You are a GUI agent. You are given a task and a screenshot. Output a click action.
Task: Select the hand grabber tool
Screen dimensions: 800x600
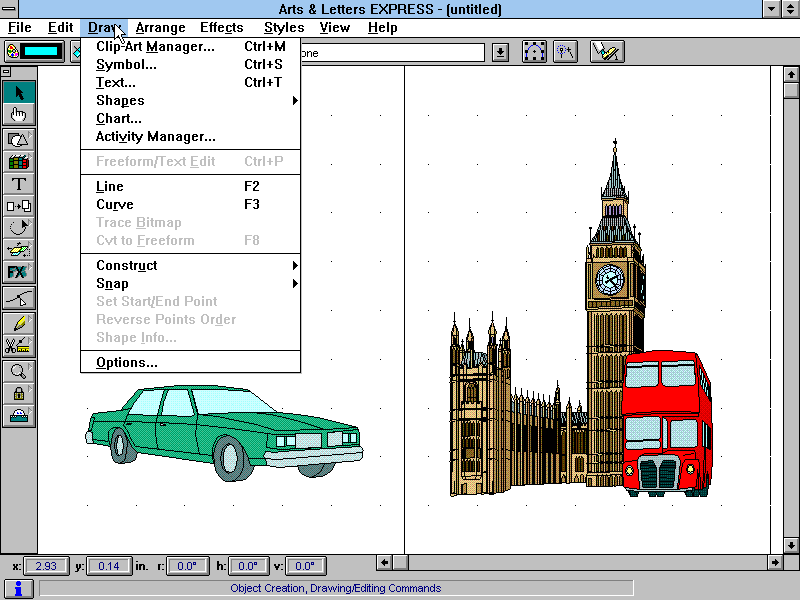click(19, 114)
